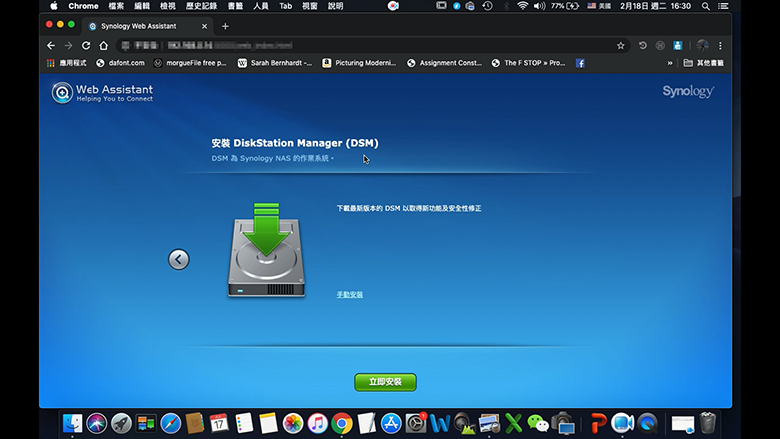
Task: Open the Chrome application menu
Action: [x=83, y=6]
